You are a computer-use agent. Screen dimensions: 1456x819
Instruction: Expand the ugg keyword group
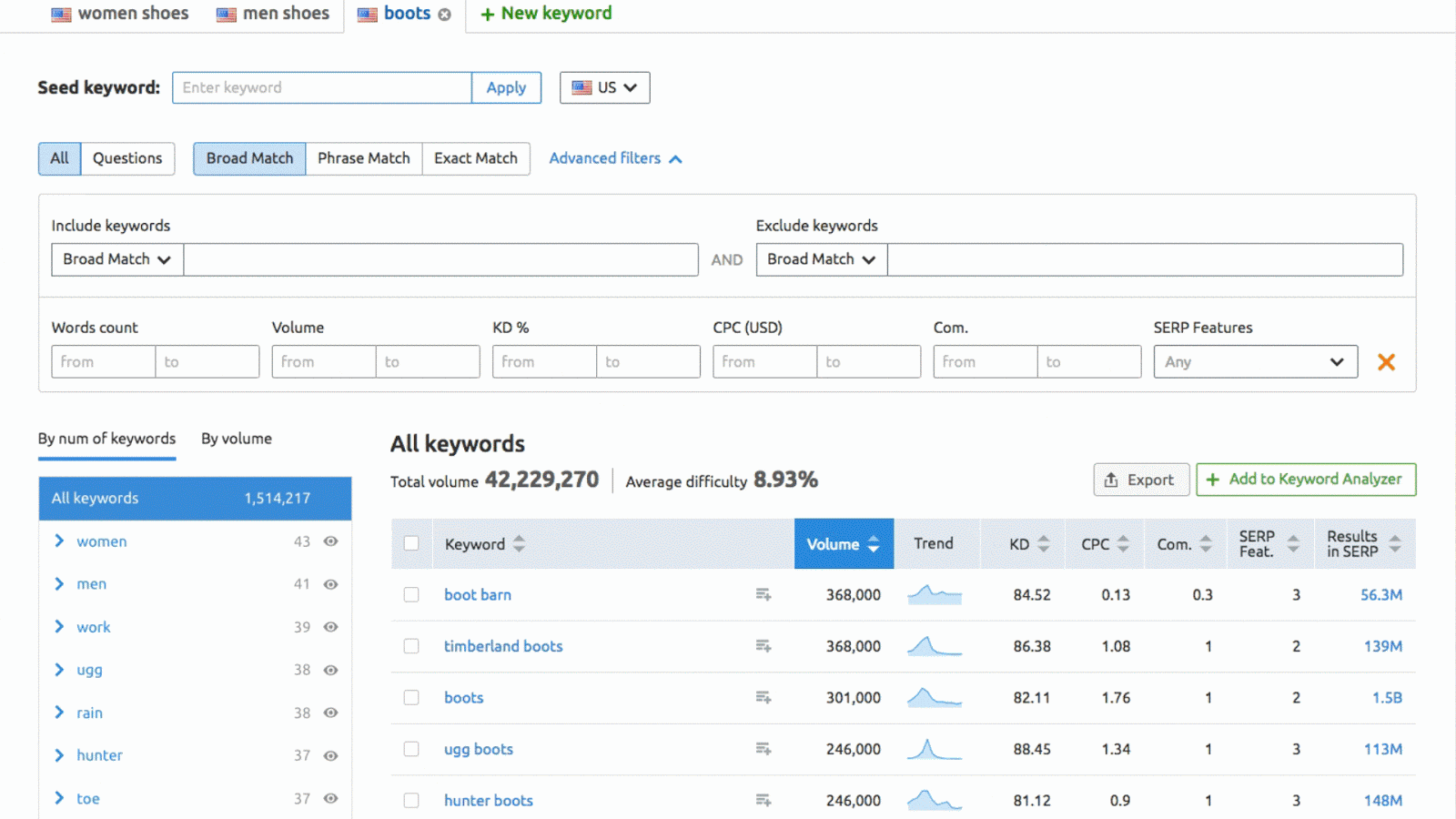[x=59, y=669]
